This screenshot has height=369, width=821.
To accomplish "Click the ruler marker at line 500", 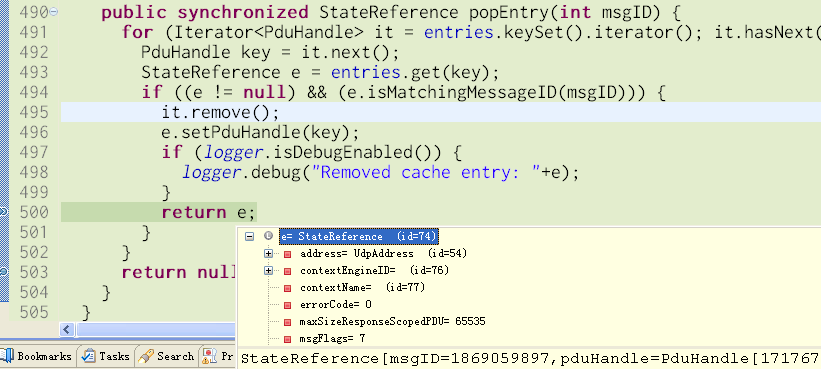I will pyautogui.click(x=3, y=211).
